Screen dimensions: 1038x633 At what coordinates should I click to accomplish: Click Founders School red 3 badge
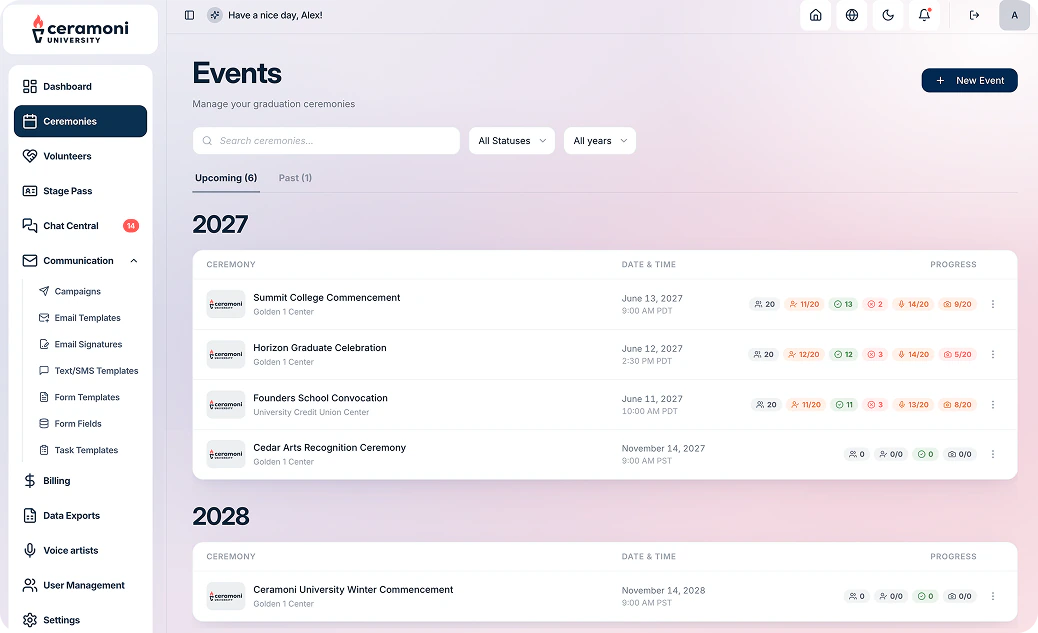coord(875,405)
